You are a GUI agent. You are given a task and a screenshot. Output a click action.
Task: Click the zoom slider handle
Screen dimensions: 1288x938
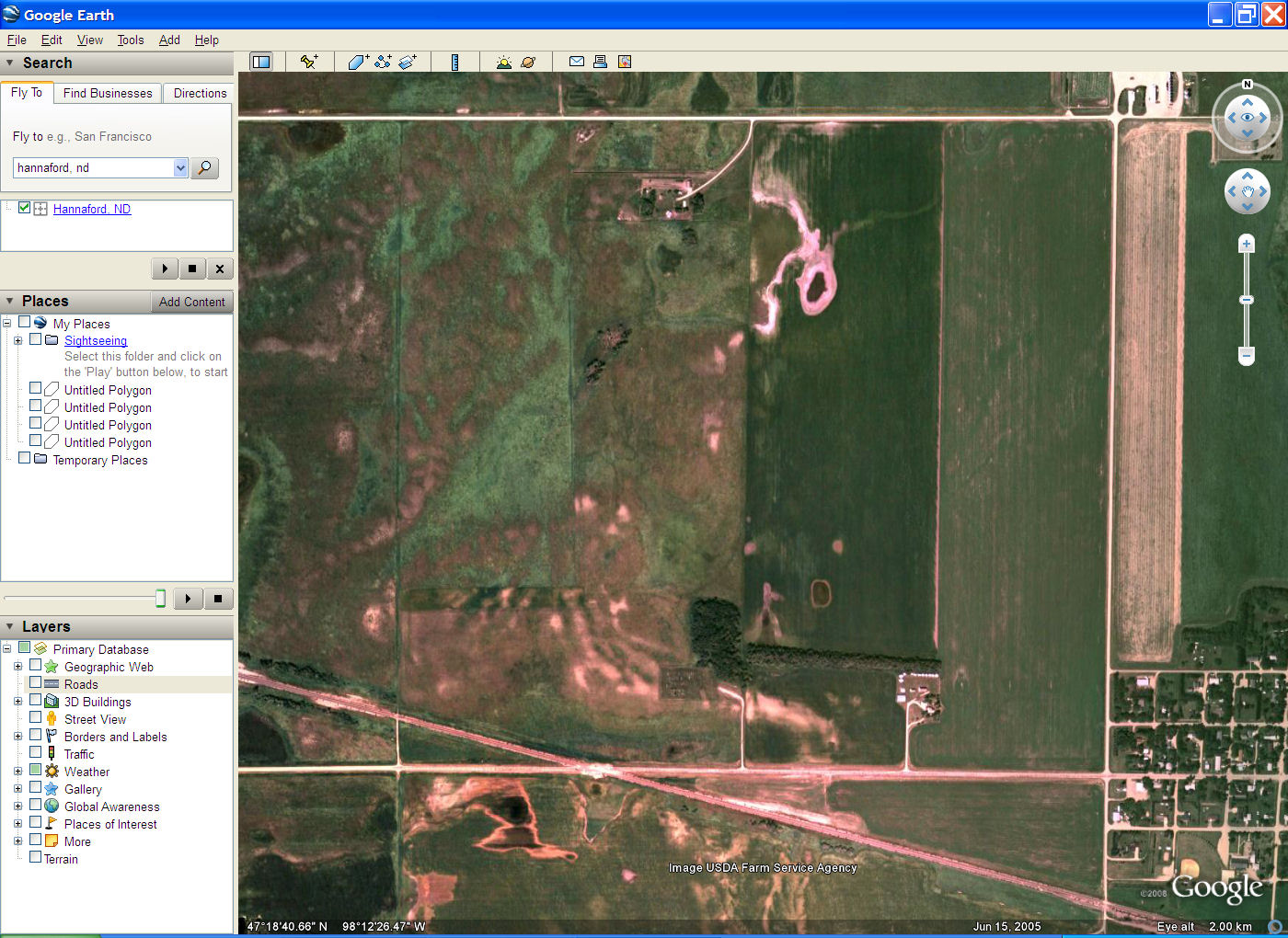point(1247,300)
